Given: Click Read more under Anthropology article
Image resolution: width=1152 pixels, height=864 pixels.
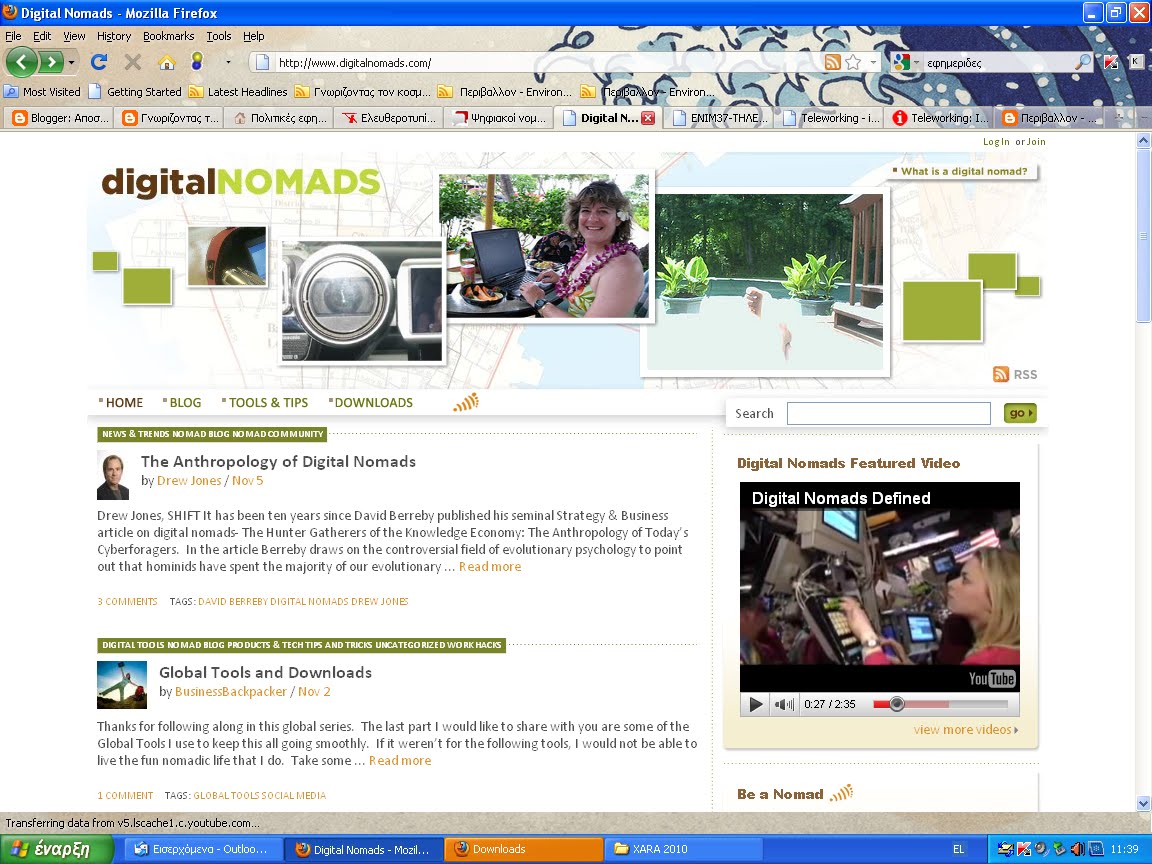Looking at the screenshot, I should tap(490, 566).
